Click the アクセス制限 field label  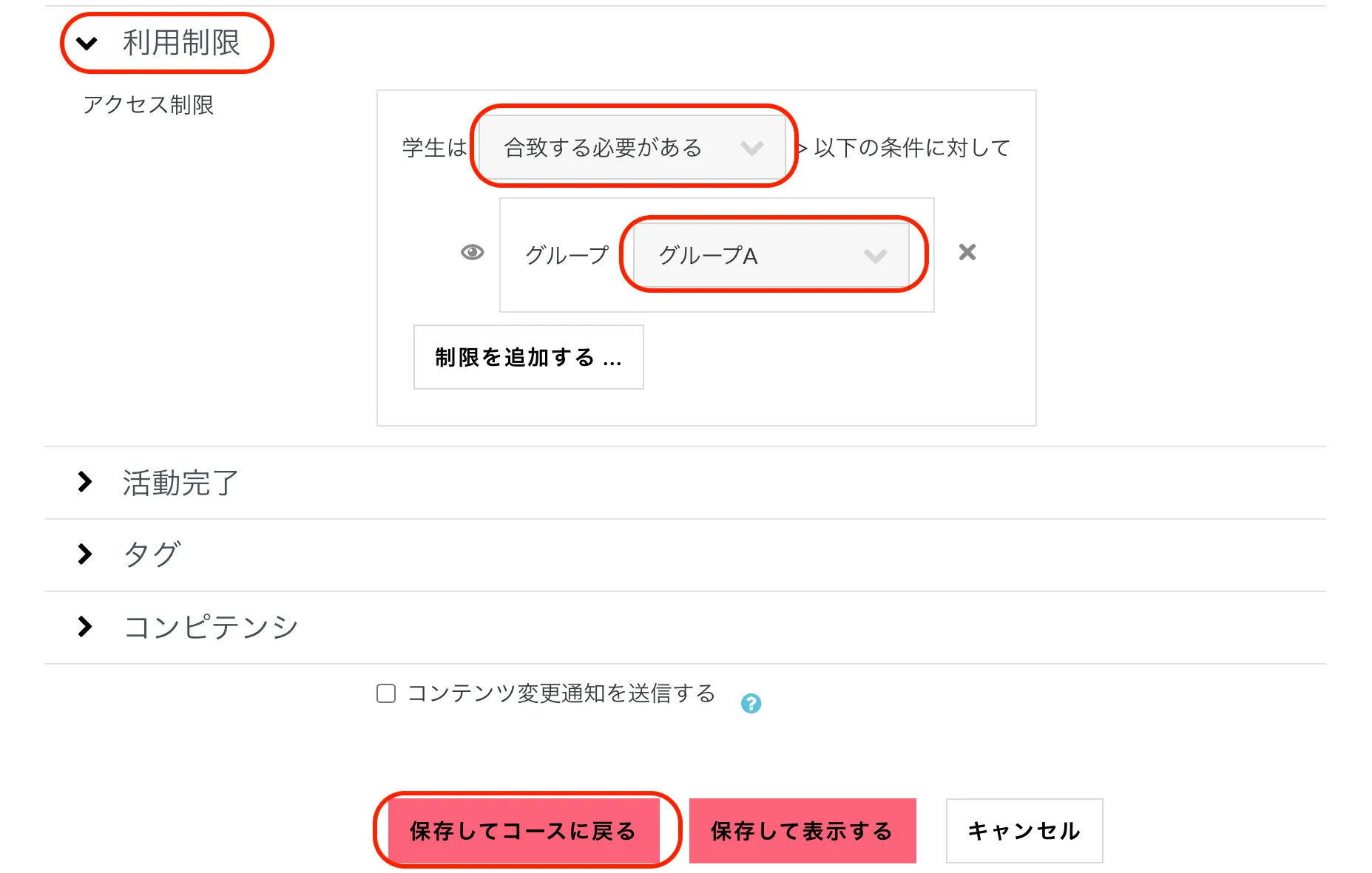(x=149, y=105)
